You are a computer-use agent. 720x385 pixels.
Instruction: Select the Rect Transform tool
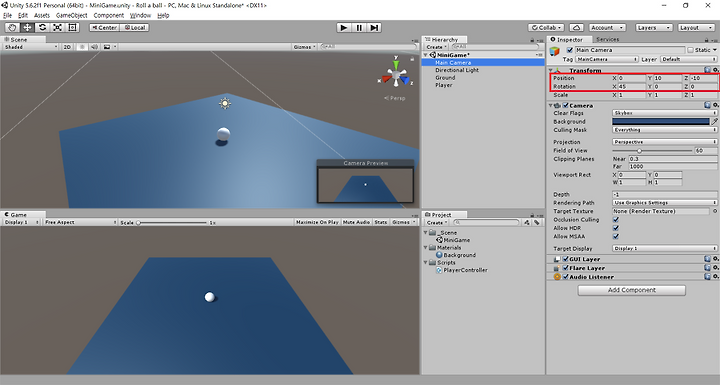pos(73,28)
